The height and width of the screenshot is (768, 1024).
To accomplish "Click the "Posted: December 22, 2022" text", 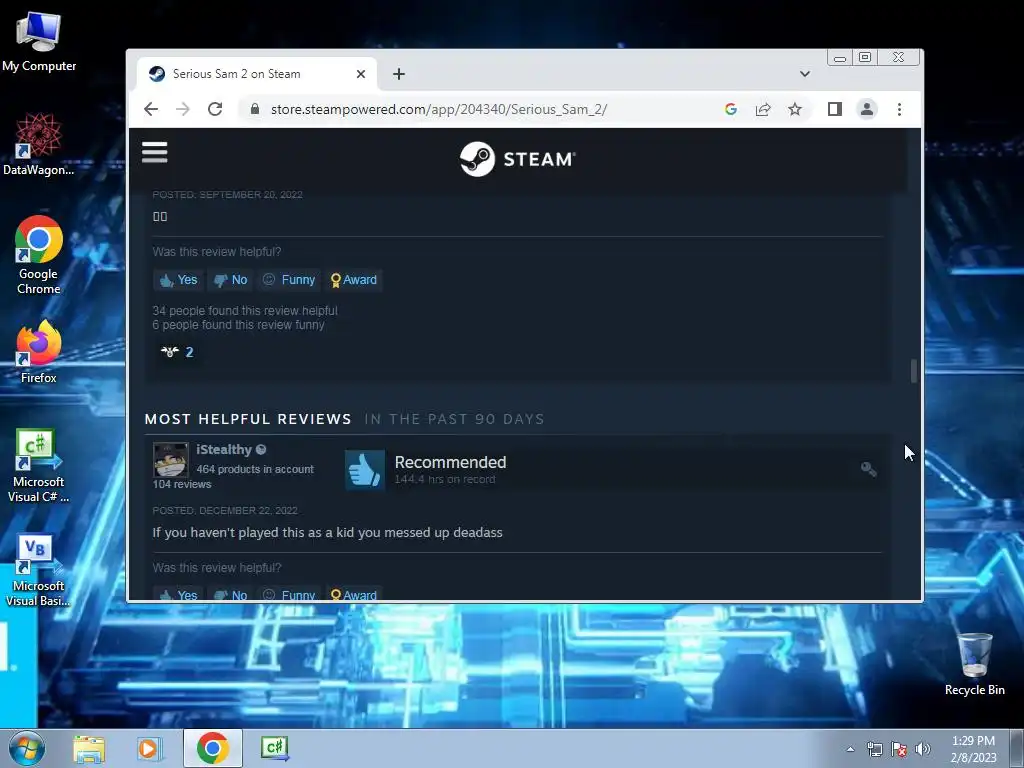I will pyautogui.click(x=225, y=510).
